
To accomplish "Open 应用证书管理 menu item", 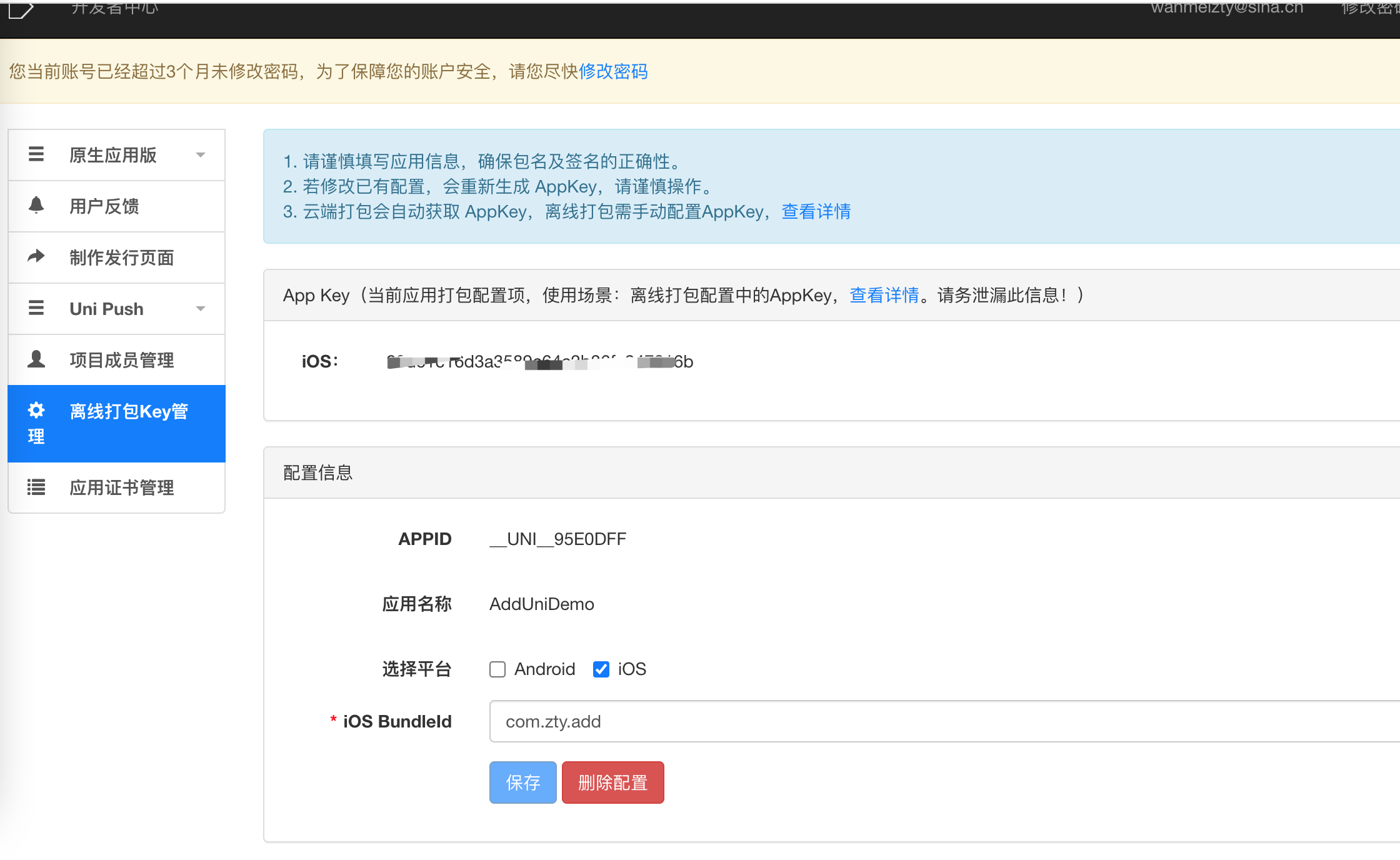I will click(122, 487).
